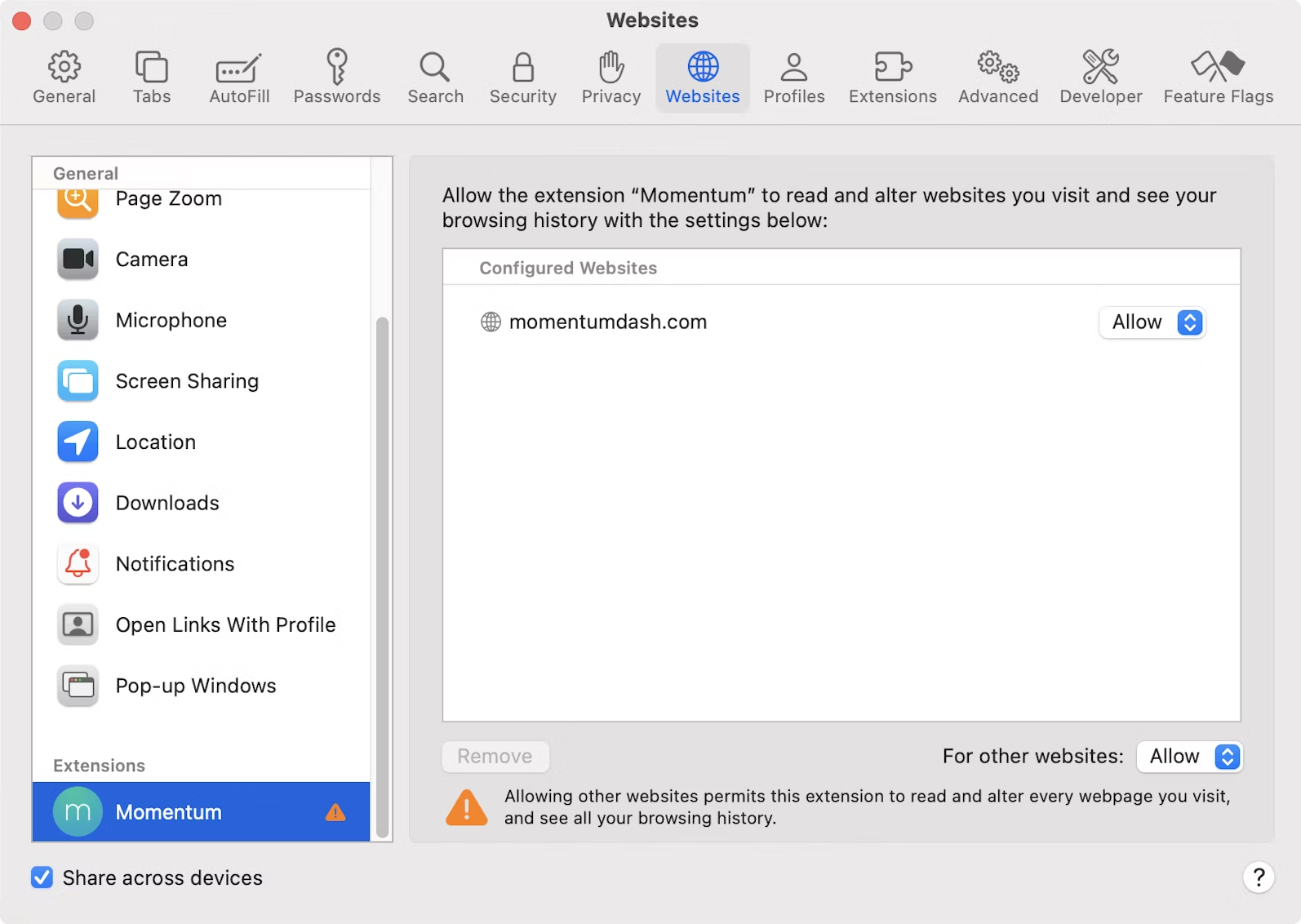Open the Developer tools icon

[1101, 67]
